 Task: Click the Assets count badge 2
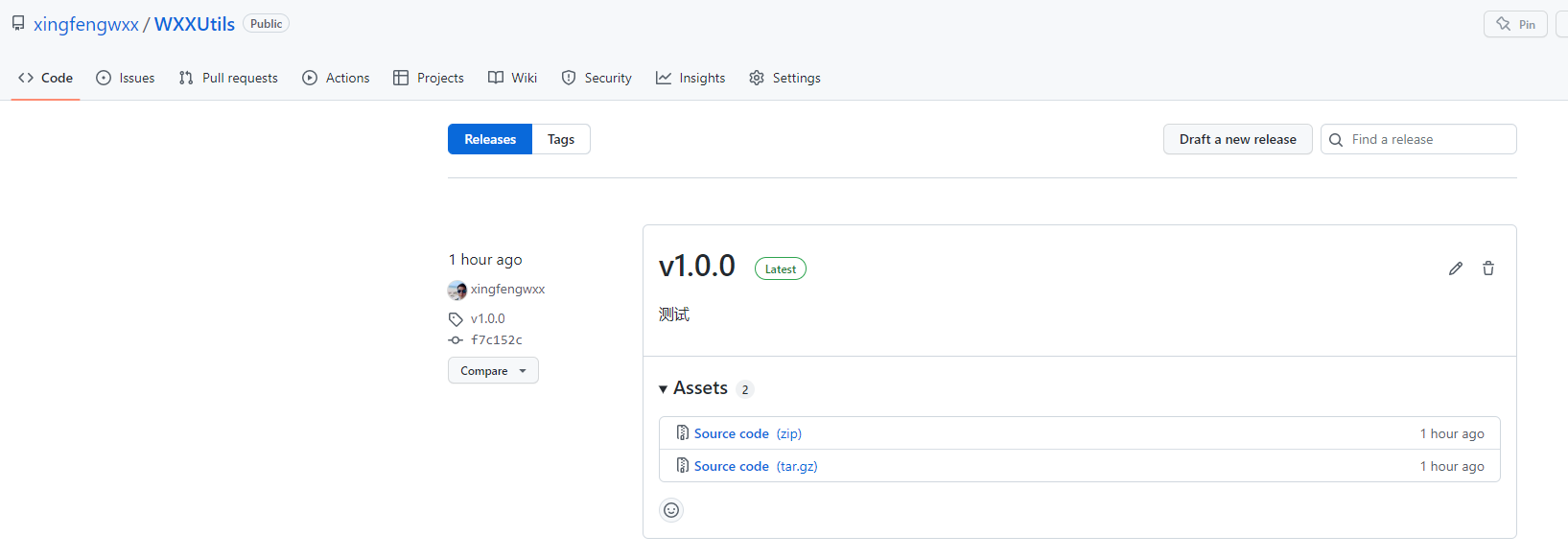click(745, 389)
